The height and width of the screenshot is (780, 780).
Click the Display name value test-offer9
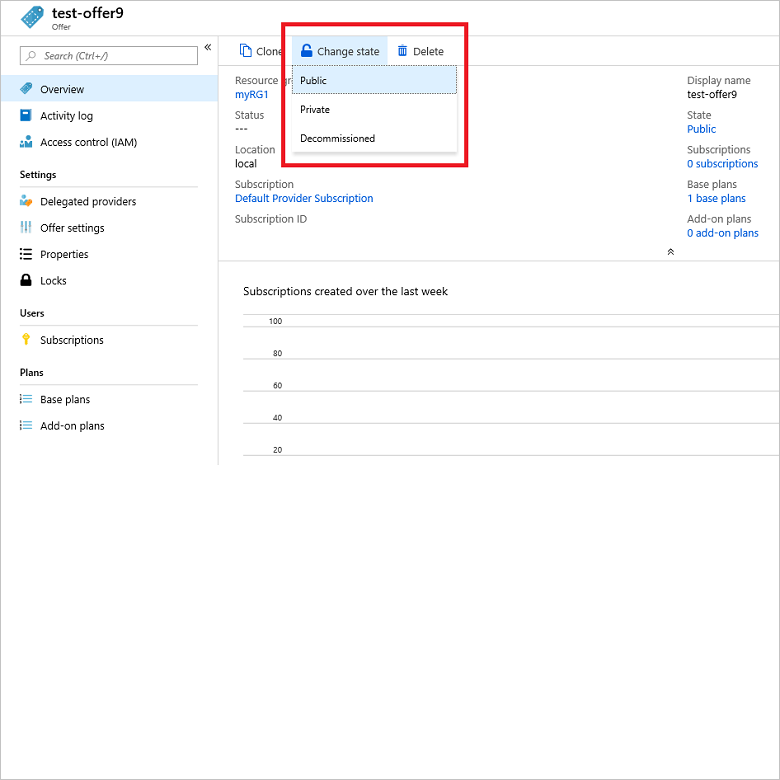(712, 95)
